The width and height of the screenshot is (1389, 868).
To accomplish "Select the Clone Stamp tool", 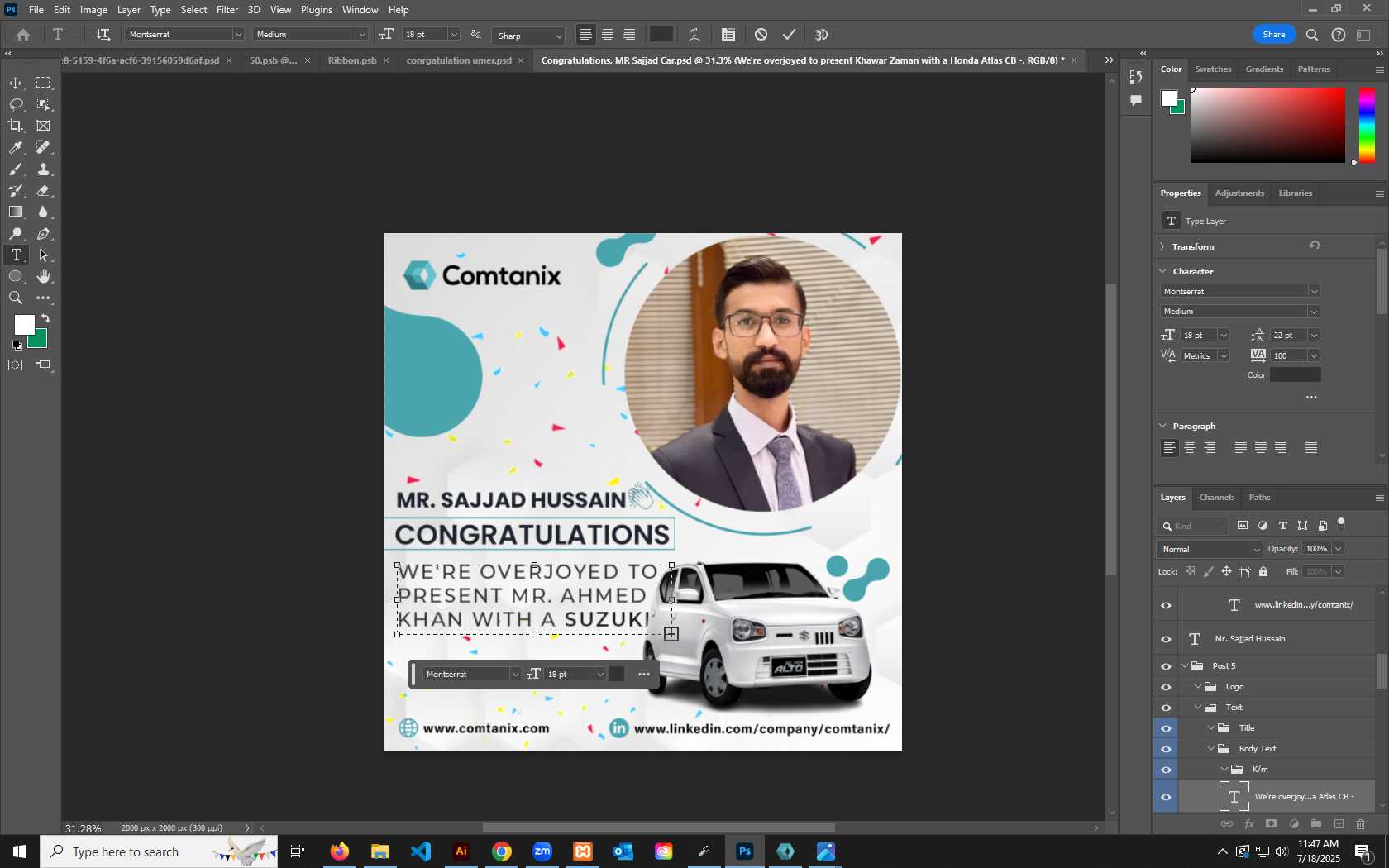I will [44, 169].
